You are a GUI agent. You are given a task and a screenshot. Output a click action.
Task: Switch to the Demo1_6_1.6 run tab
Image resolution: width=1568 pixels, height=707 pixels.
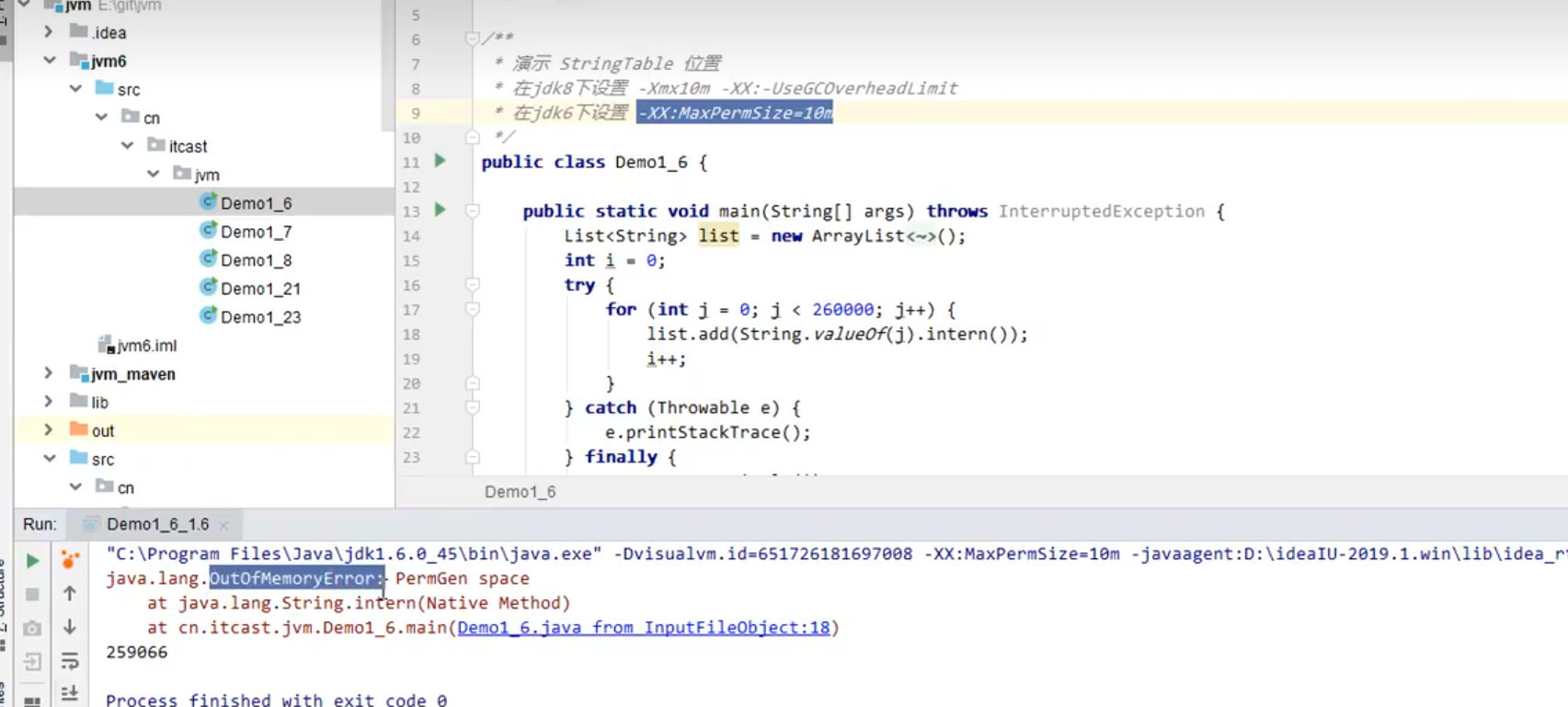[157, 525]
